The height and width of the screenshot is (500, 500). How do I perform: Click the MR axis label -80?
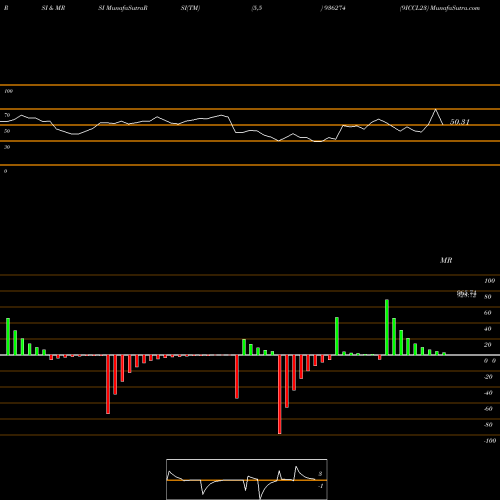pyautogui.click(x=488, y=425)
